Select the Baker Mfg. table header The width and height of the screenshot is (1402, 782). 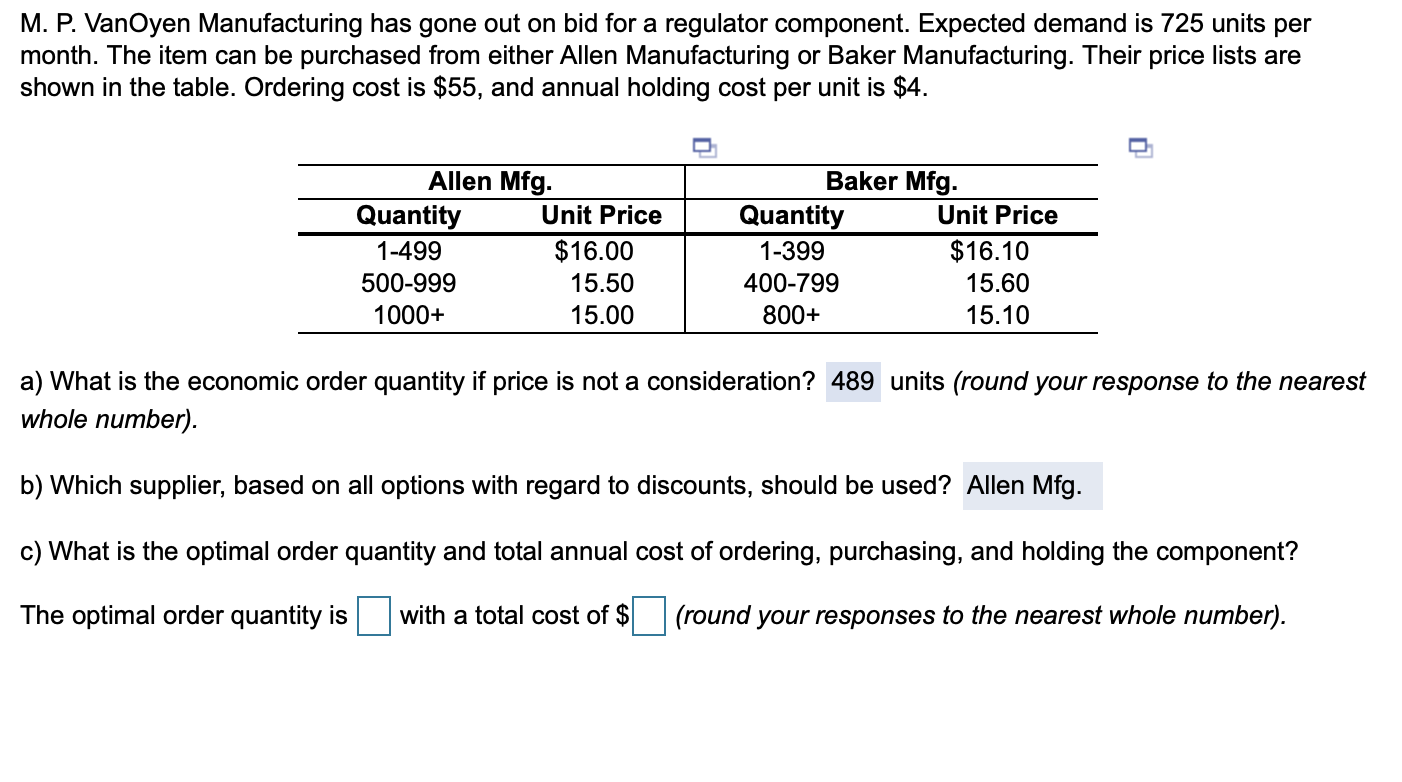tap(891, 181)
